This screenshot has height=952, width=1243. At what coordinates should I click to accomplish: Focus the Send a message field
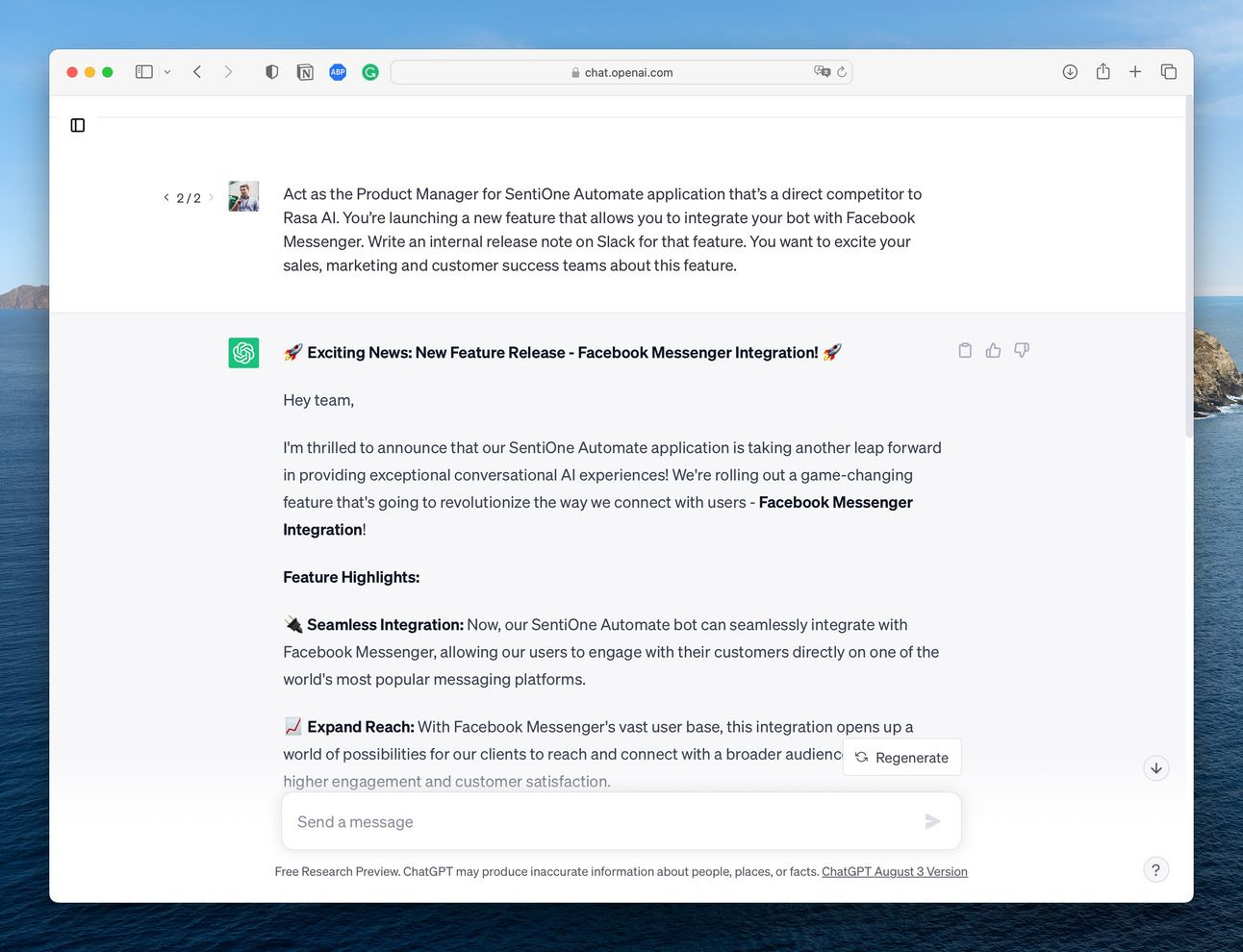click(621, 821)
